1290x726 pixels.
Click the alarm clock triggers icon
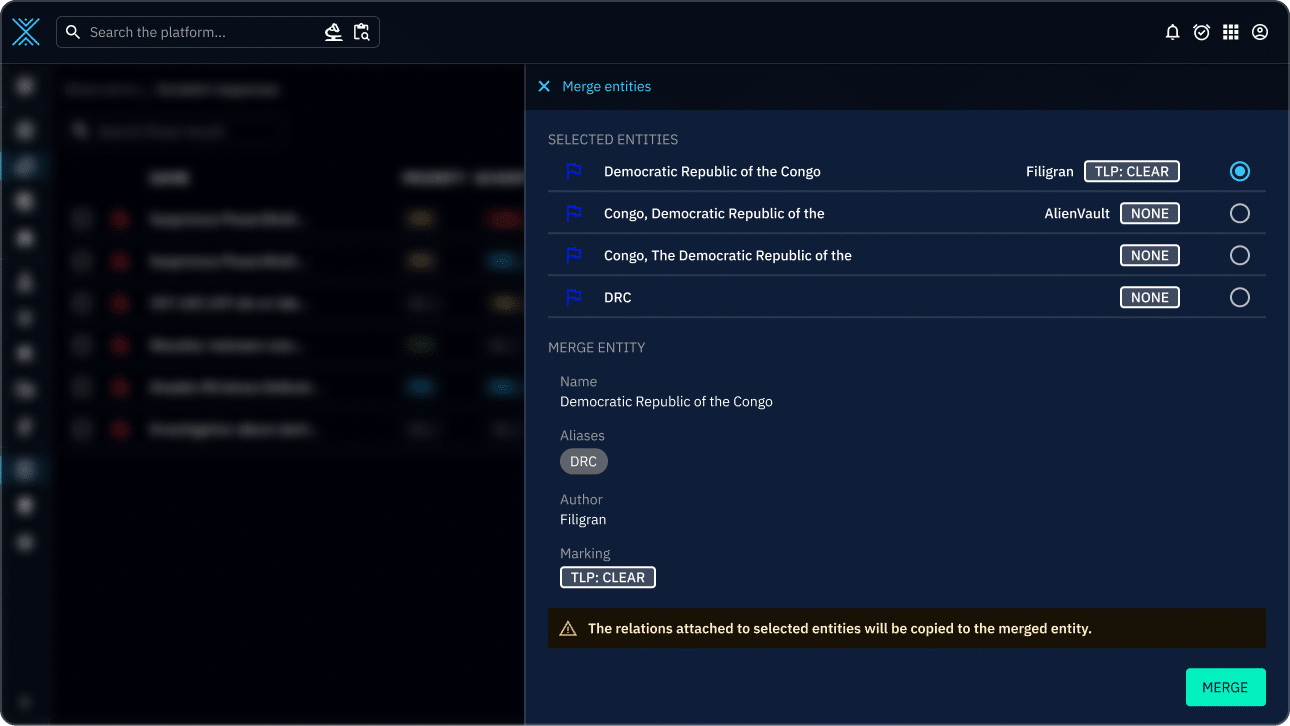point(1202,32)
